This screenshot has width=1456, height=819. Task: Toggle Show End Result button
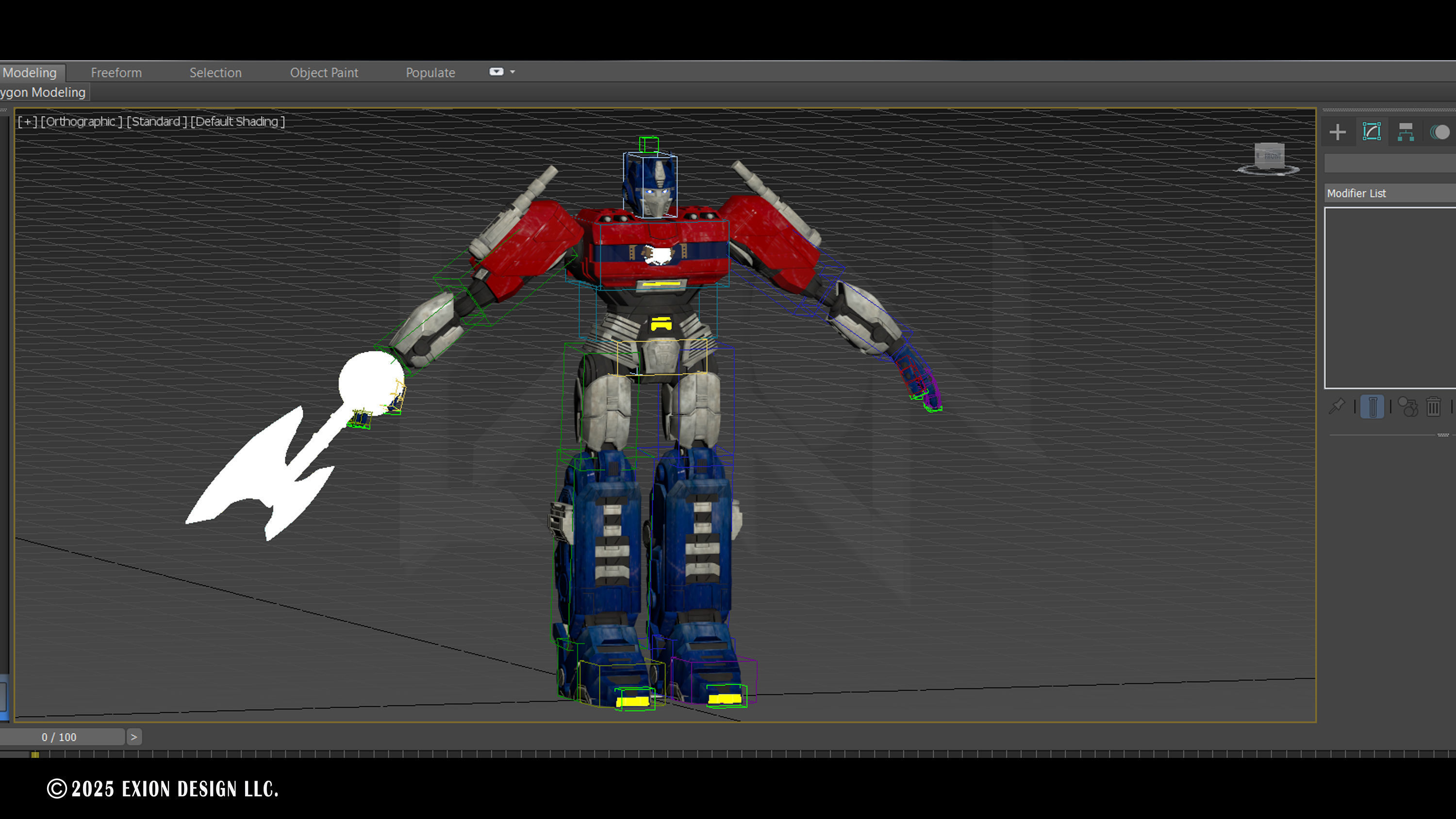[1373, 407]
